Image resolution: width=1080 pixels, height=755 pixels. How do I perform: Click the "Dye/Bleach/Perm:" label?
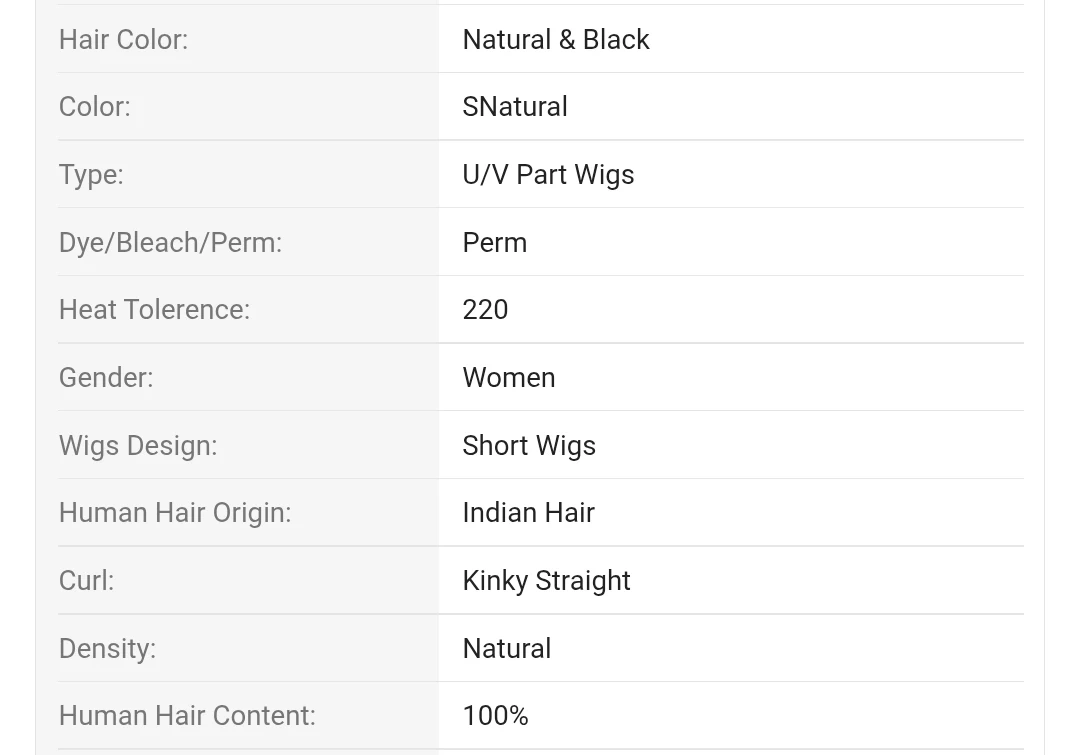(x=170, y=243)
